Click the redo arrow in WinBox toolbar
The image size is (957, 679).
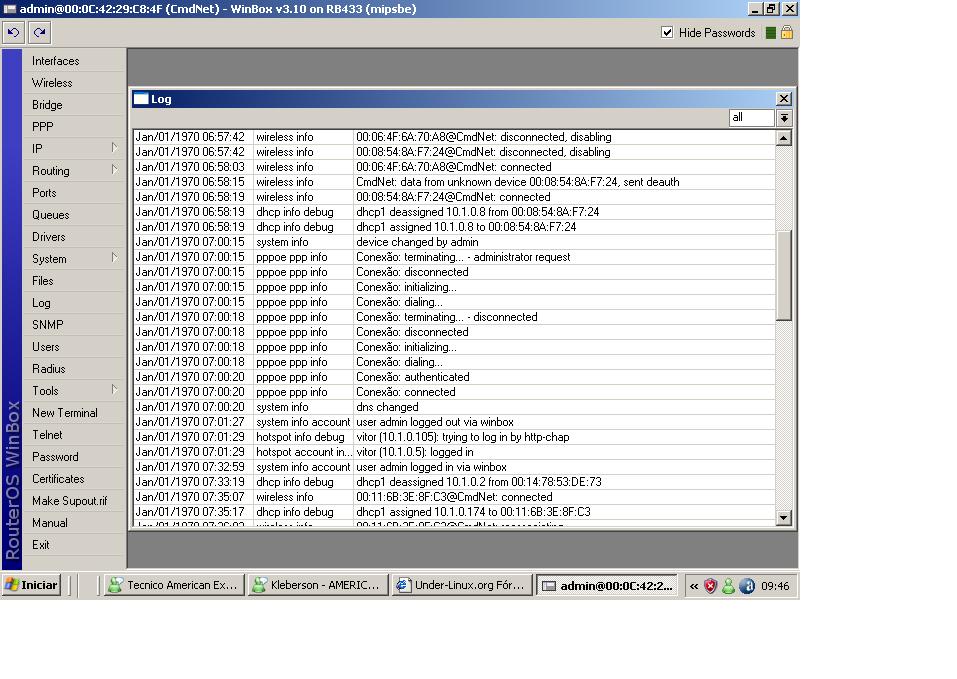(x=40, y=32)
